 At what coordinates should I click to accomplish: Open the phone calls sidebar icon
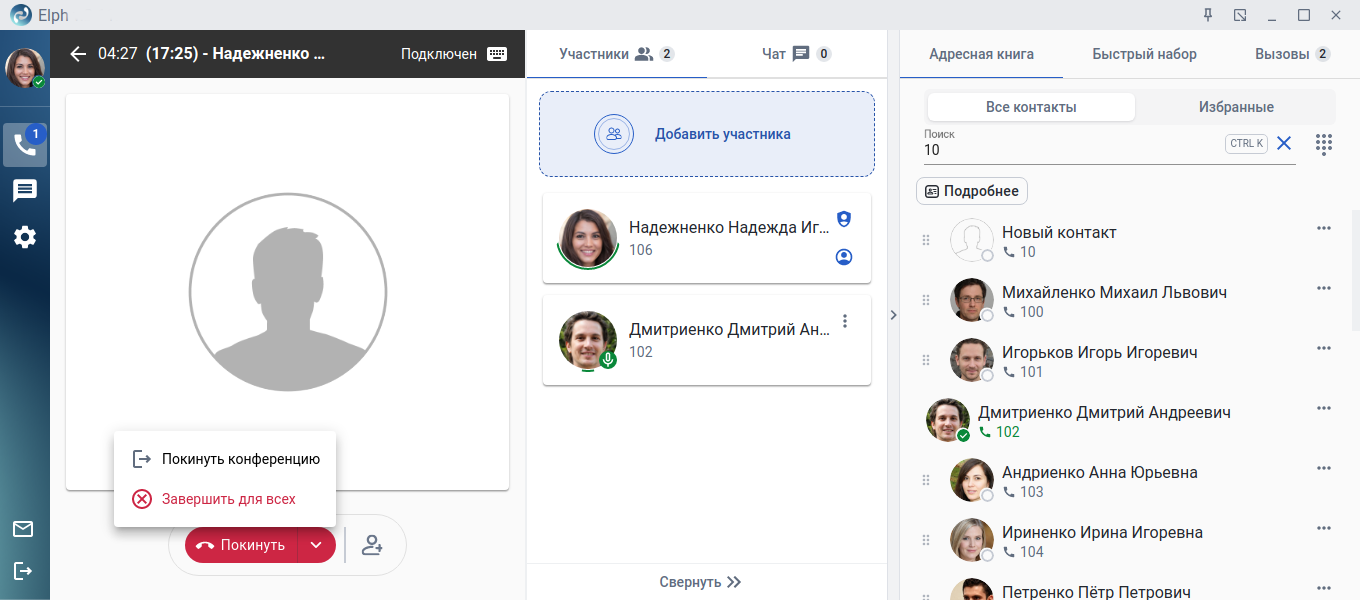pyautogui.click(x=25, y=145)
